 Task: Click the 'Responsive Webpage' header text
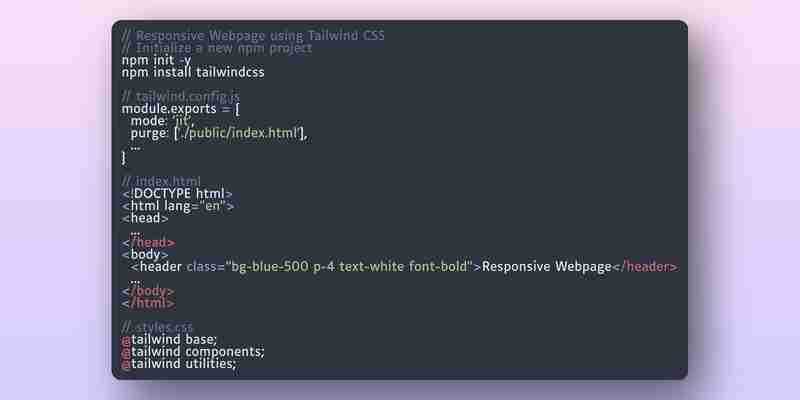pyautogui.click(x=546, y=267)
